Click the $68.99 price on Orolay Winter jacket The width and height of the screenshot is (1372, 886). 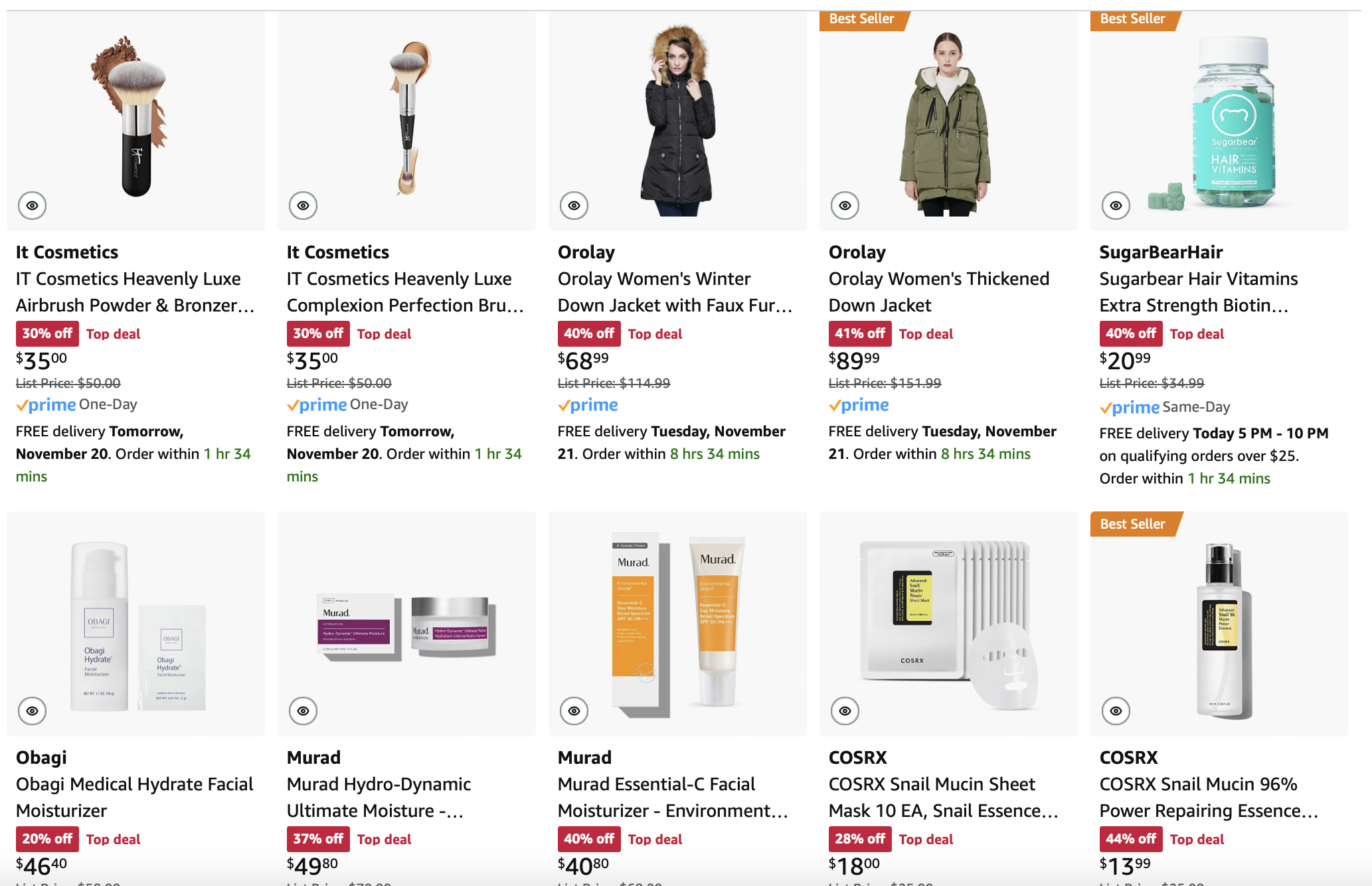[x=583, y=361]
